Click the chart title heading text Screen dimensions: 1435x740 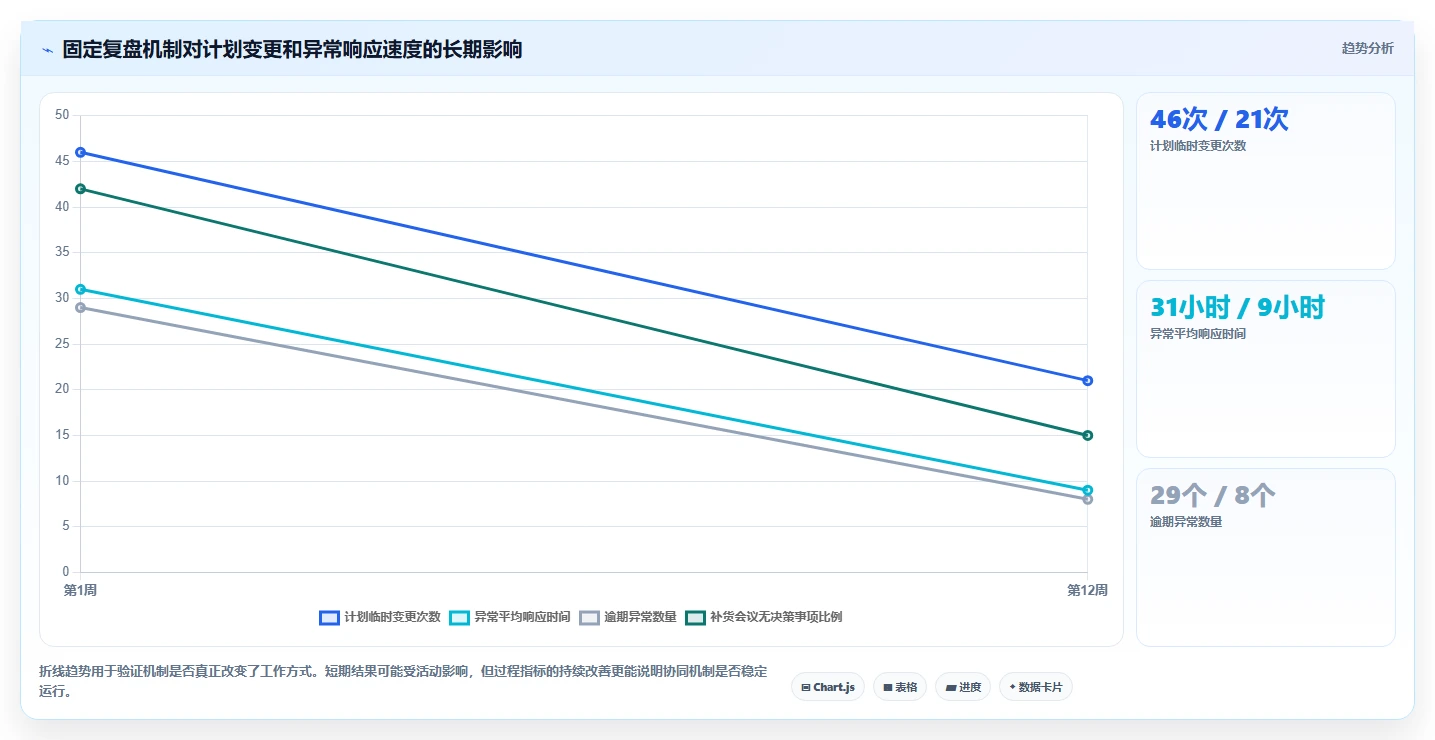click(292, 49)
